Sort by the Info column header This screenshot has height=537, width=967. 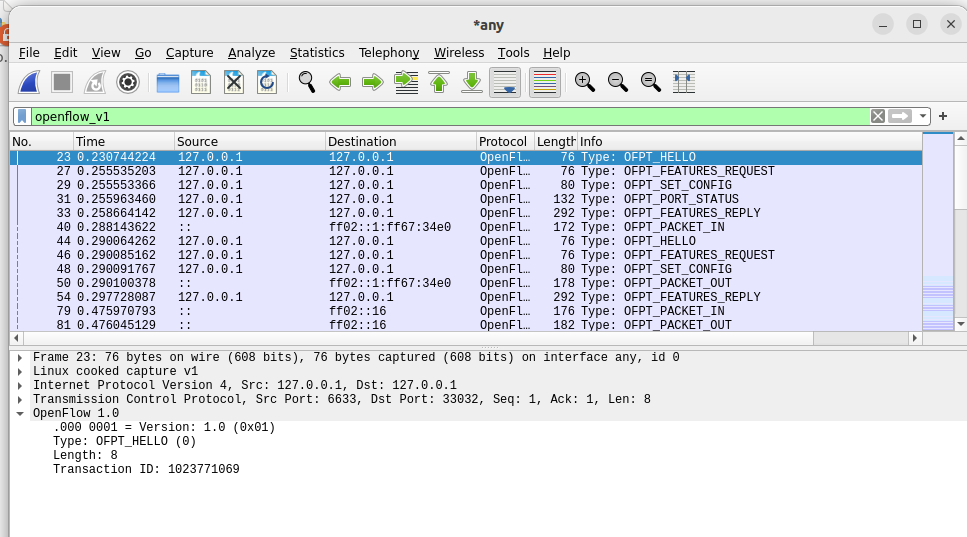click(x=749, y=142)
